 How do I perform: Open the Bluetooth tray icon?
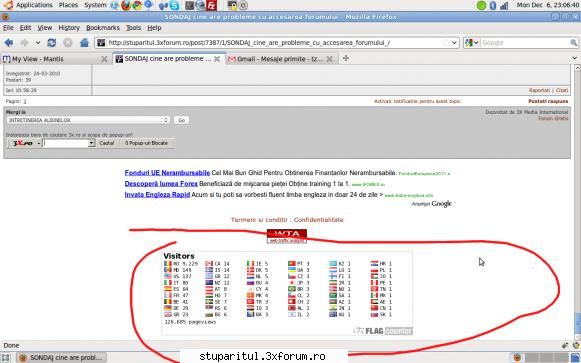click(x=493, y=5)
